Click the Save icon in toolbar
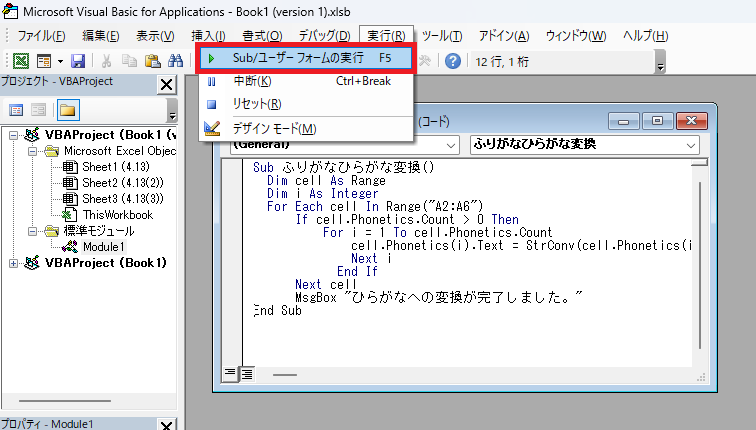 click(x=76, y=61)
